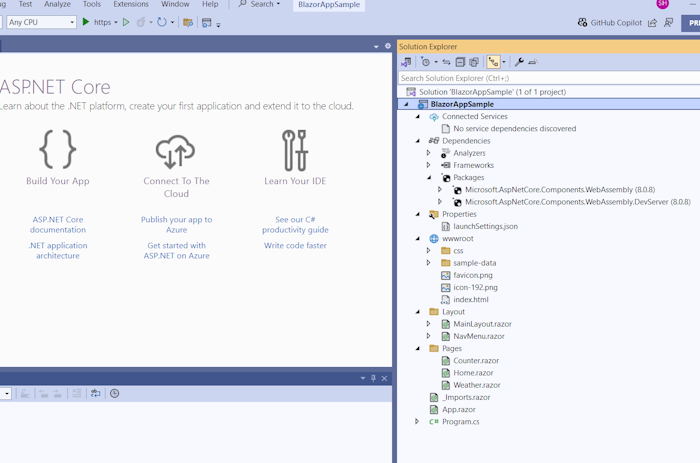This screenshot has height=463, width=700.
Task: Open the Tools menu
Action: point(92,4)
